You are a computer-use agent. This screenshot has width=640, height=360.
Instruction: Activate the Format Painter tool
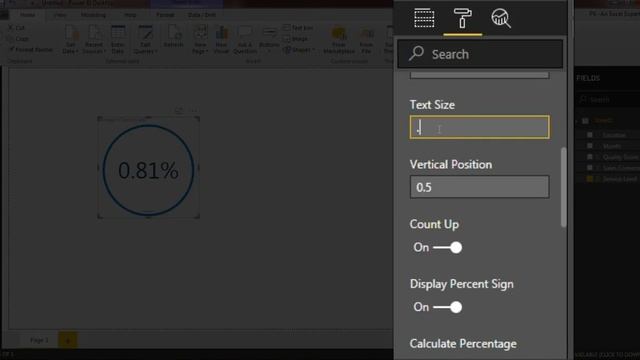(31, 49)
